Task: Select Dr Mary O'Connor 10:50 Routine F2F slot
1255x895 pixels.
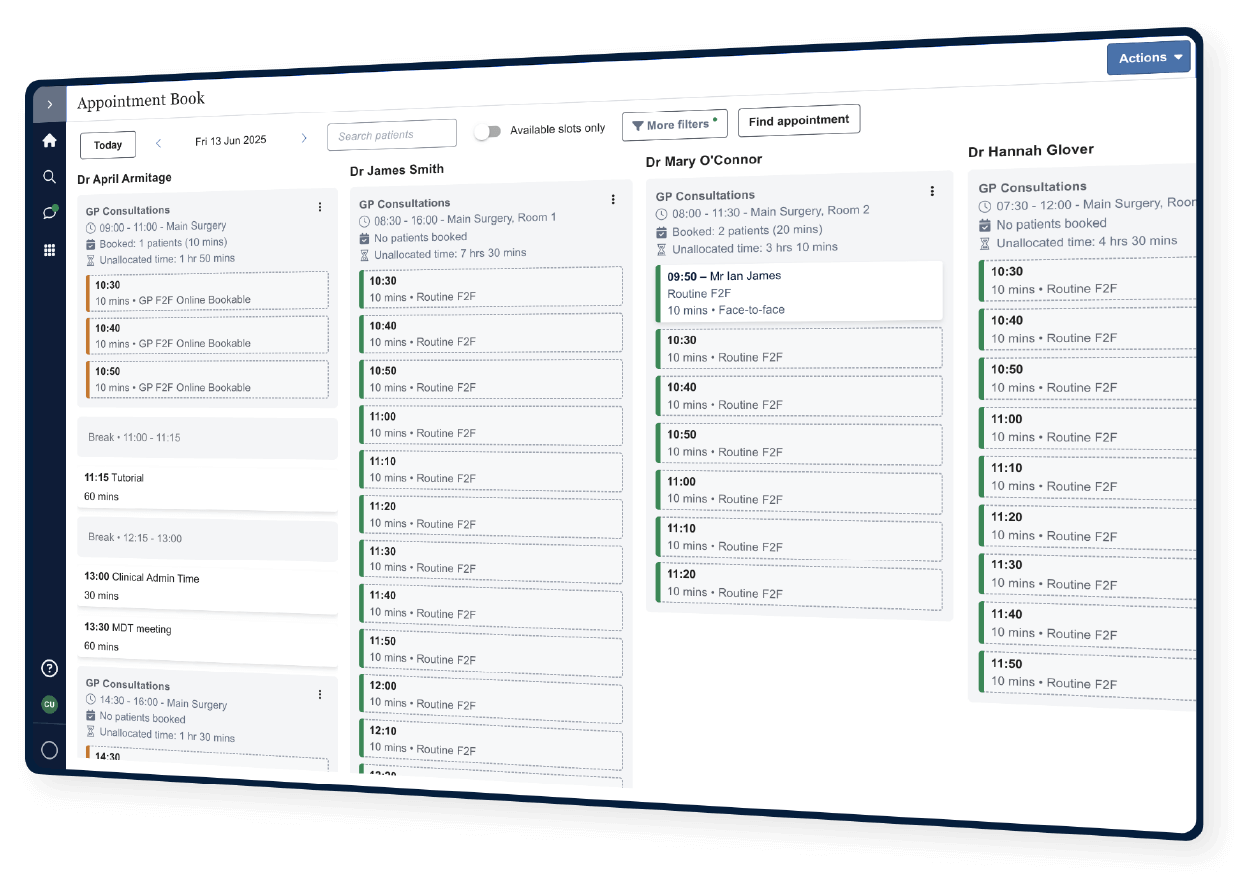Action: tap(798, 443)
